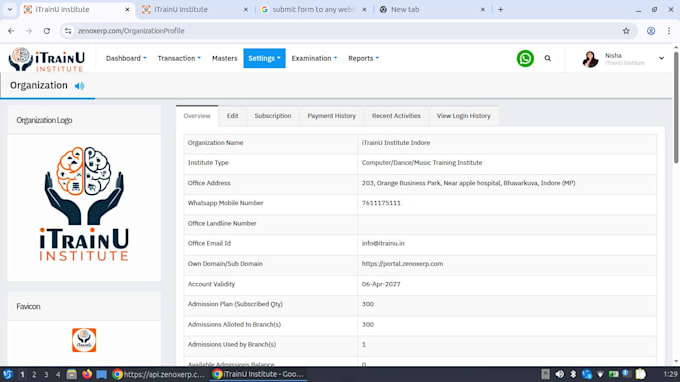Open a new browser tab with plus
Screen dimensions: 680x382
[x=500, y=10]
